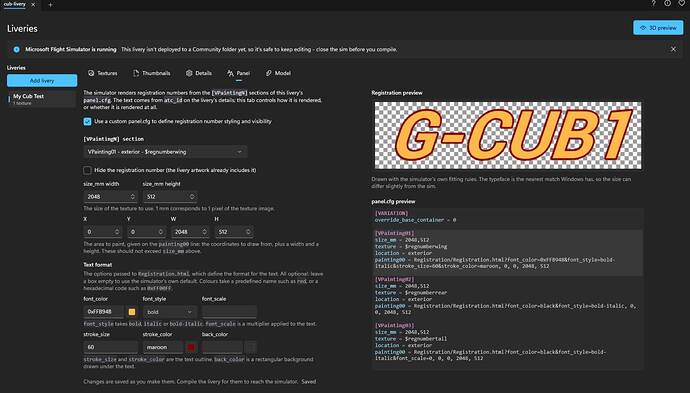This screenshot has width=690, height=393.
Task: Switch to the Textures tab
Action: (x=103, y=73)
